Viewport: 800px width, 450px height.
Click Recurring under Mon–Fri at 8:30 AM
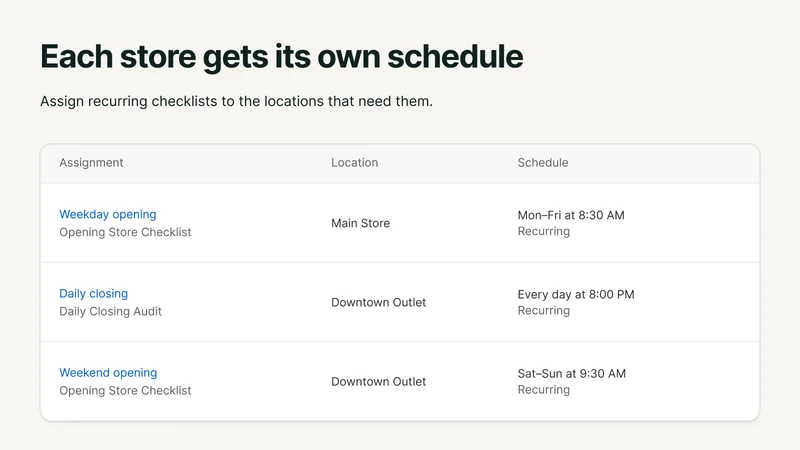click(543, 231)
